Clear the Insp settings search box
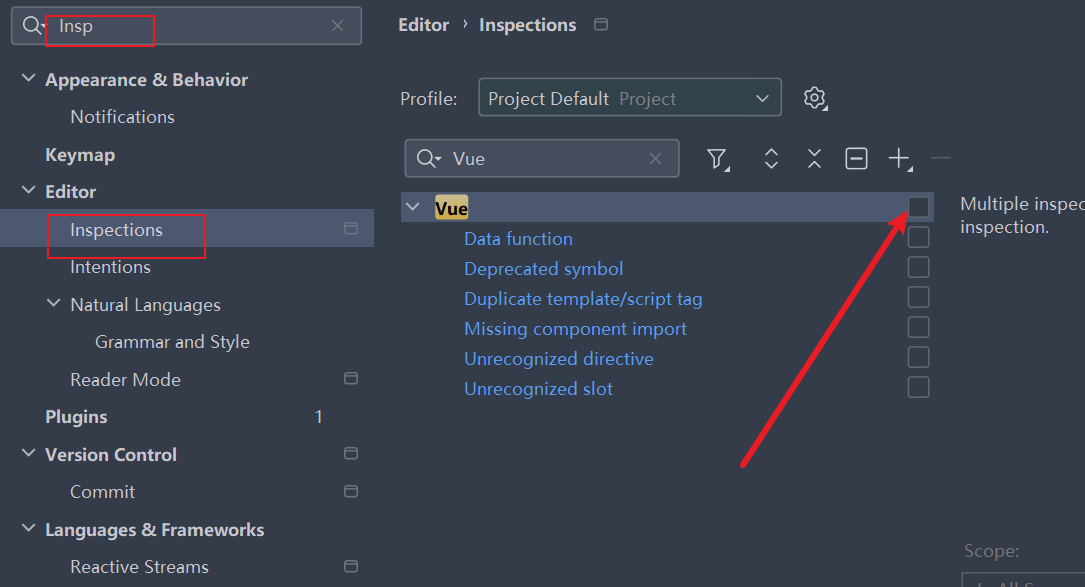This screenshot has width=1085, height=587. tap(338, 26)
